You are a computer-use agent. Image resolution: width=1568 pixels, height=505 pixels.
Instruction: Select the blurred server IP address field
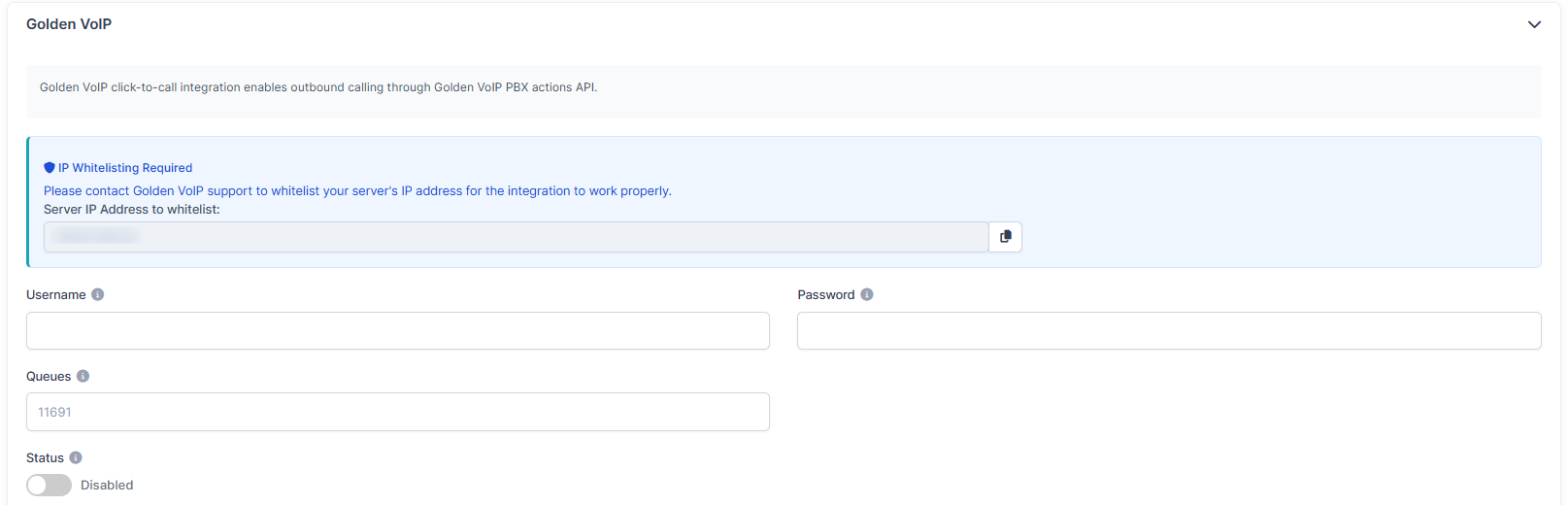coord(516,237)
